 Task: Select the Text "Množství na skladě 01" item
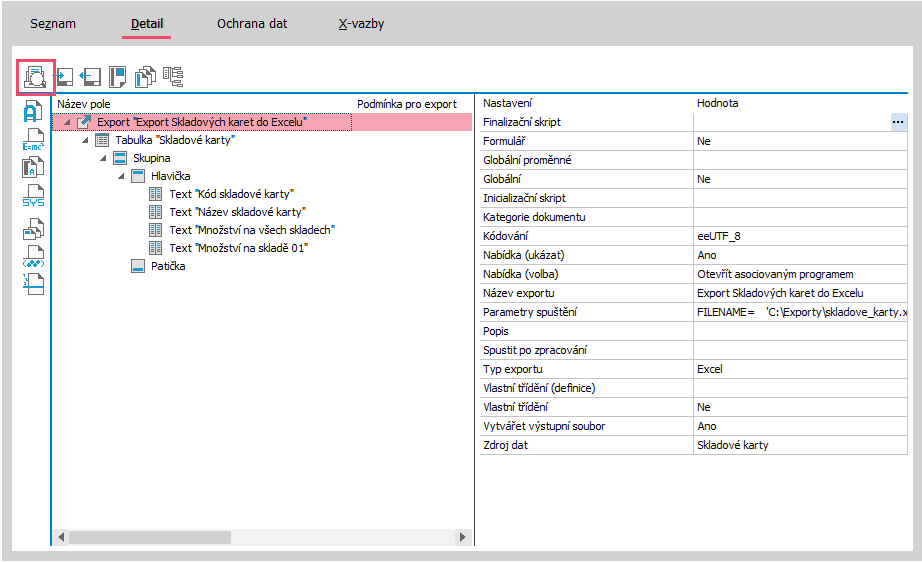[x=239, y=248]
